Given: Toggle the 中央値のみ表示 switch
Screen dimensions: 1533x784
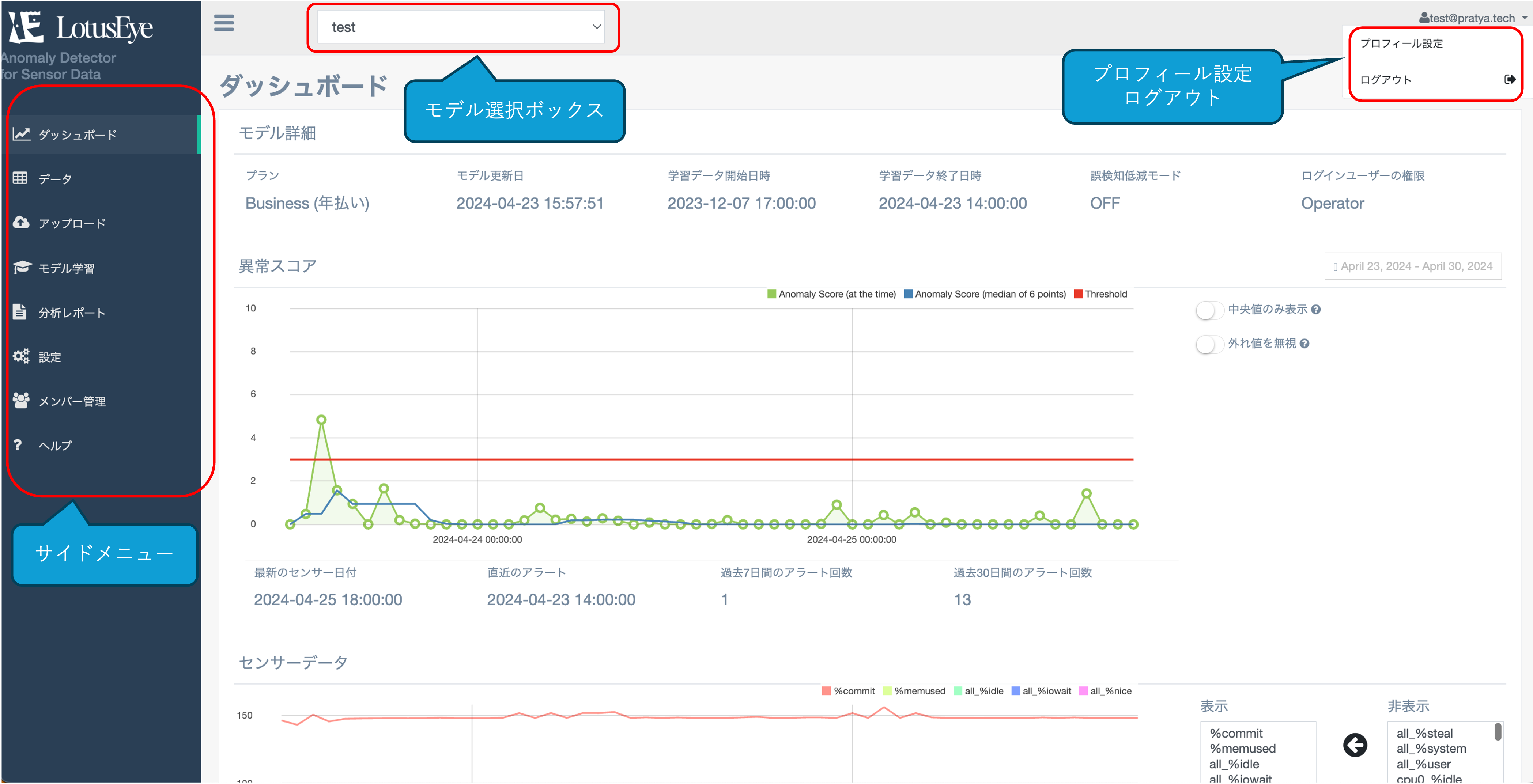Looking at the screenshot, I should click(x=1210, y=310).
